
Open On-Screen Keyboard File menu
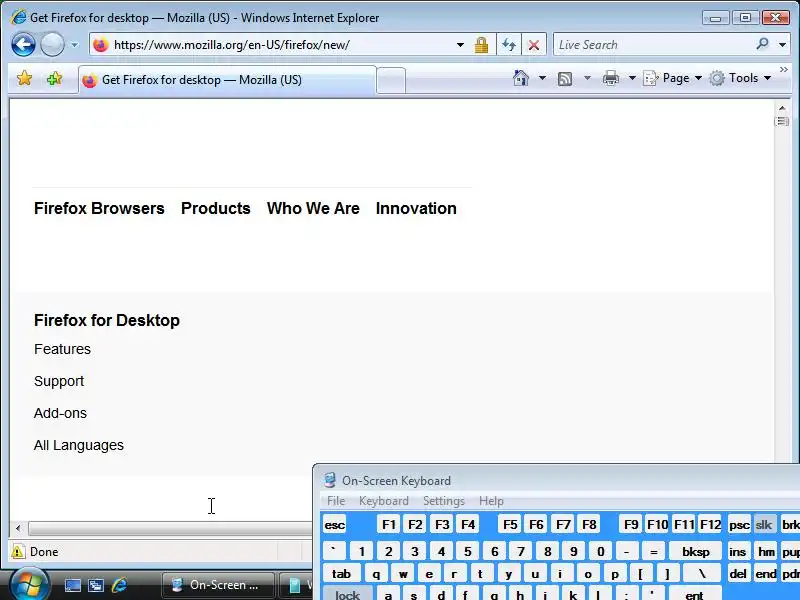[x=336, y=501]
